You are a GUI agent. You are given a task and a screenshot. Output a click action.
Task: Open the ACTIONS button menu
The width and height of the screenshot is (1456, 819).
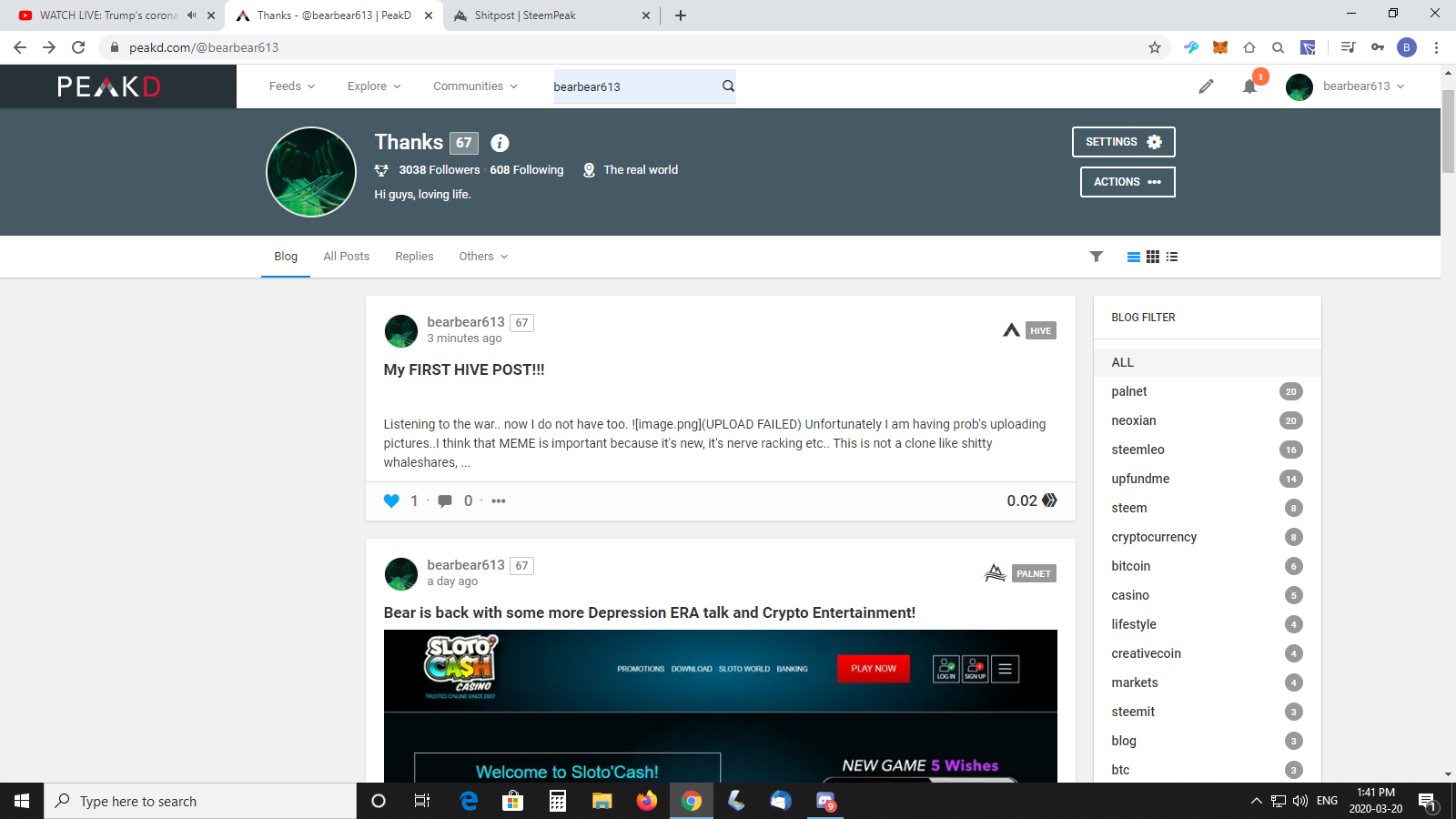[1127, 182]
